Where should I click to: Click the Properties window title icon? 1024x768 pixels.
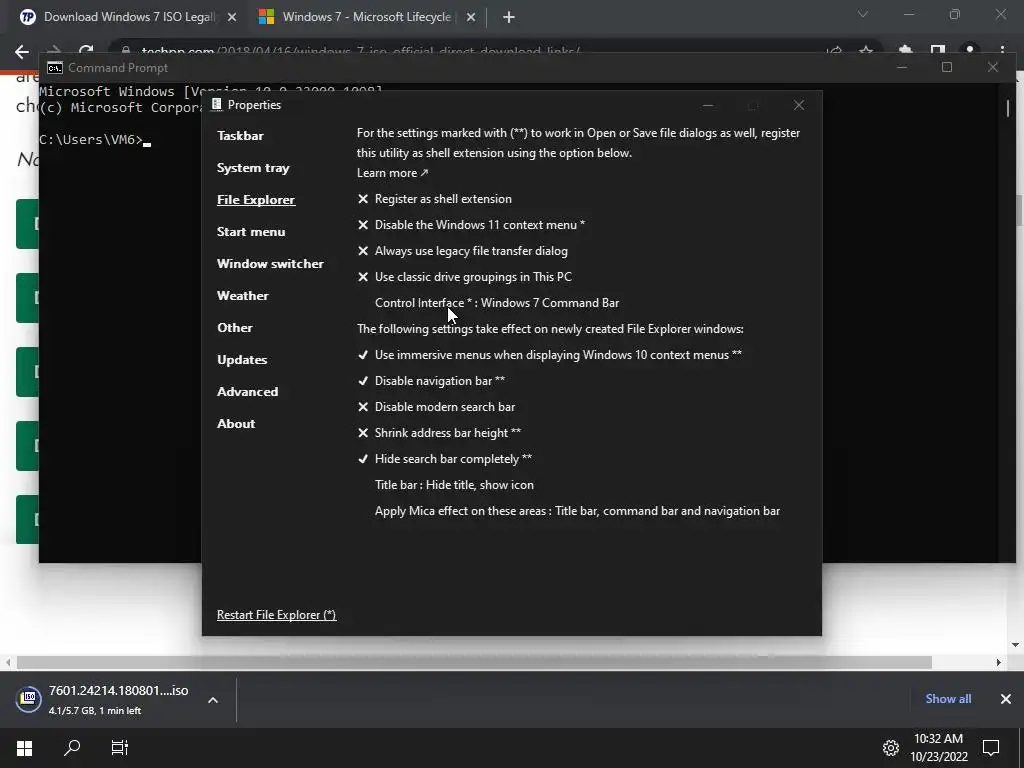pos(217,104)
